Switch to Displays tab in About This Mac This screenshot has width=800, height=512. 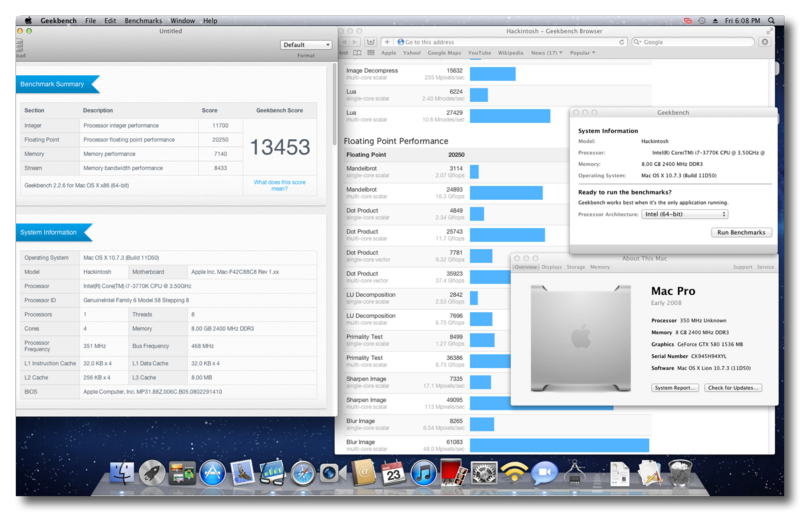coord(552,267)
